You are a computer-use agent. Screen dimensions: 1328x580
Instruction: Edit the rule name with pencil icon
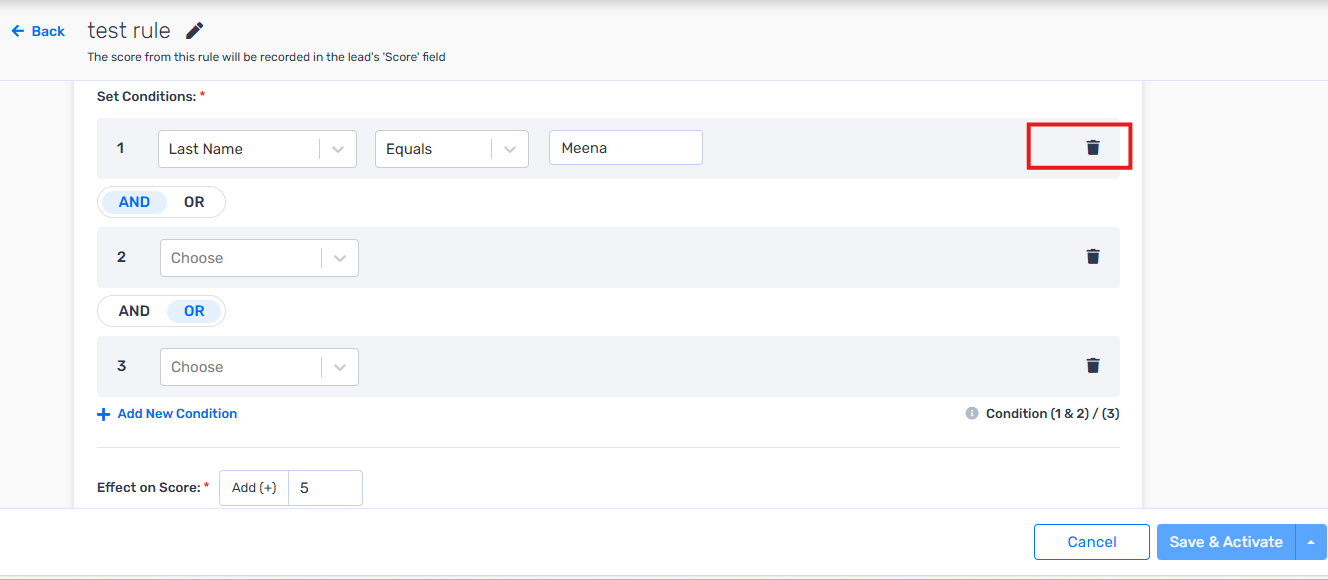195,31
